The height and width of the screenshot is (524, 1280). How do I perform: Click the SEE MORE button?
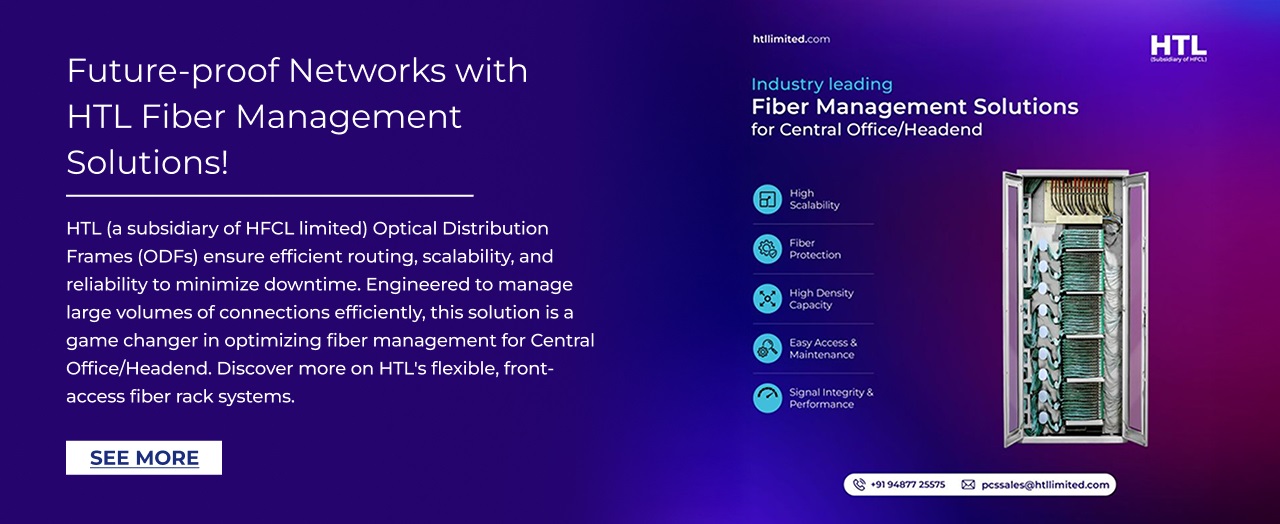point(144,458)
